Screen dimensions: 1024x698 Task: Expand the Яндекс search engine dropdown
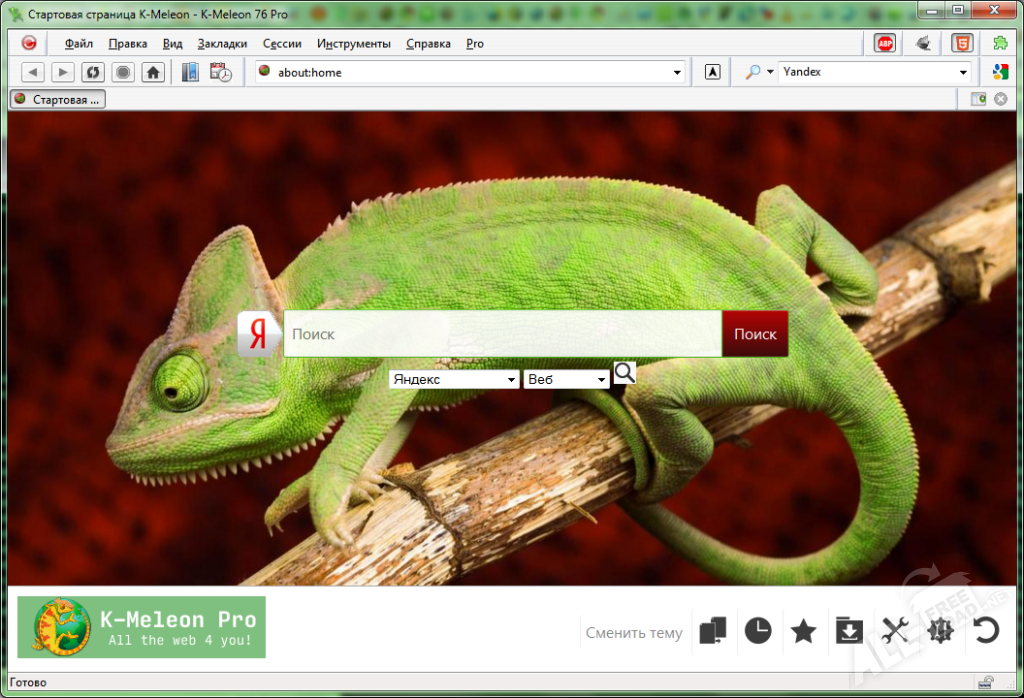454,379
